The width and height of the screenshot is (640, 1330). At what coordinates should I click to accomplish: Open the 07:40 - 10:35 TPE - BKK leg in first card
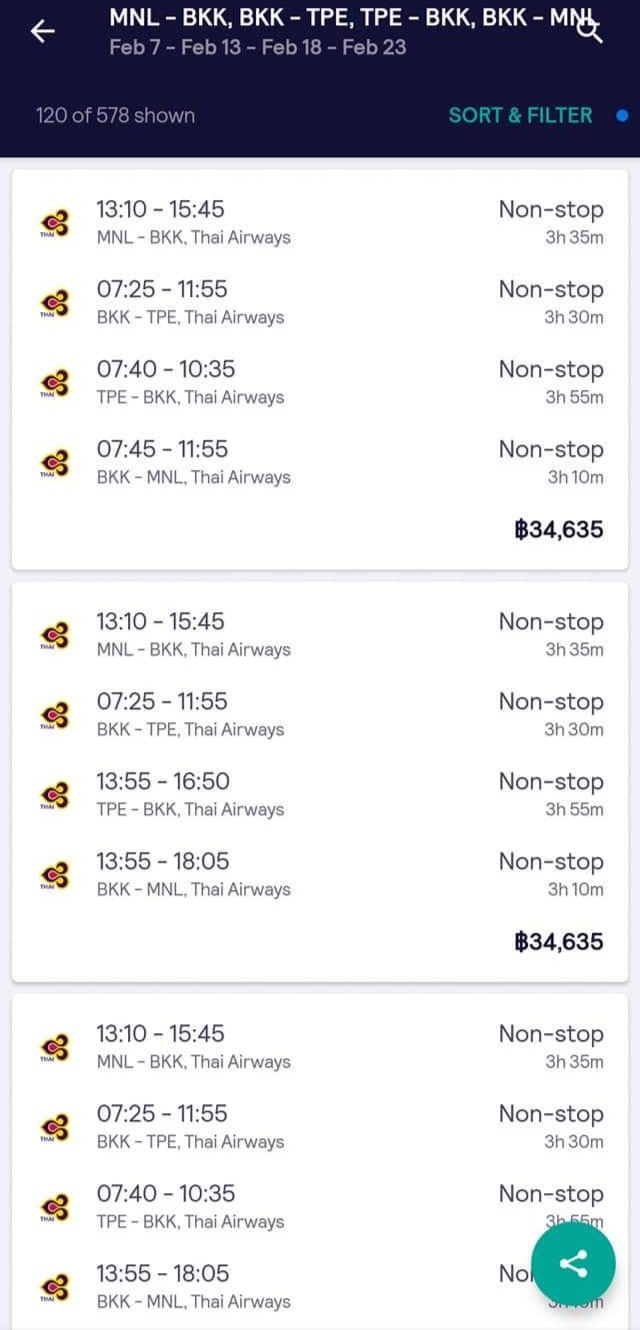click(320, 382)
